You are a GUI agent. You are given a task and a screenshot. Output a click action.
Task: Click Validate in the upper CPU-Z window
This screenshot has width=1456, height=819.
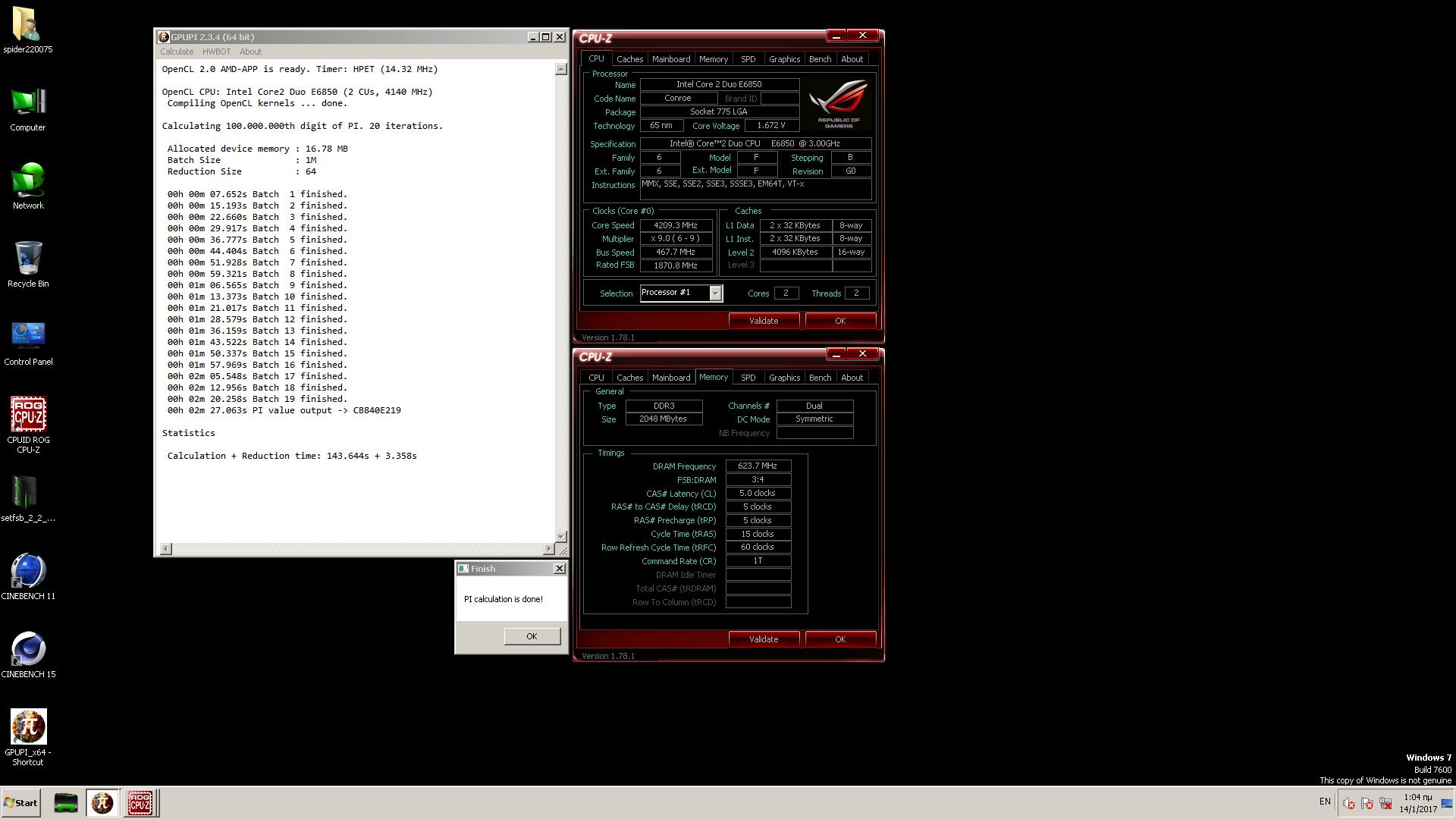tap(764, 321)
